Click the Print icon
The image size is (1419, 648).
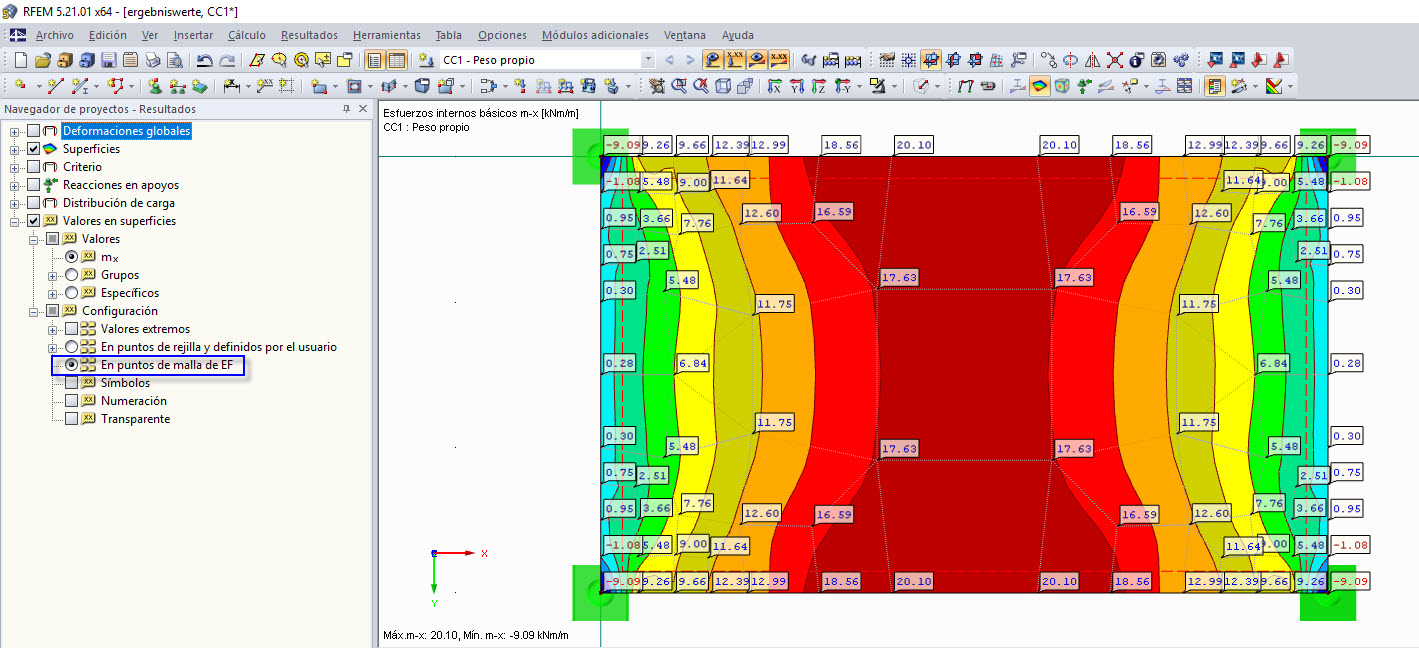tap(152, 60)
